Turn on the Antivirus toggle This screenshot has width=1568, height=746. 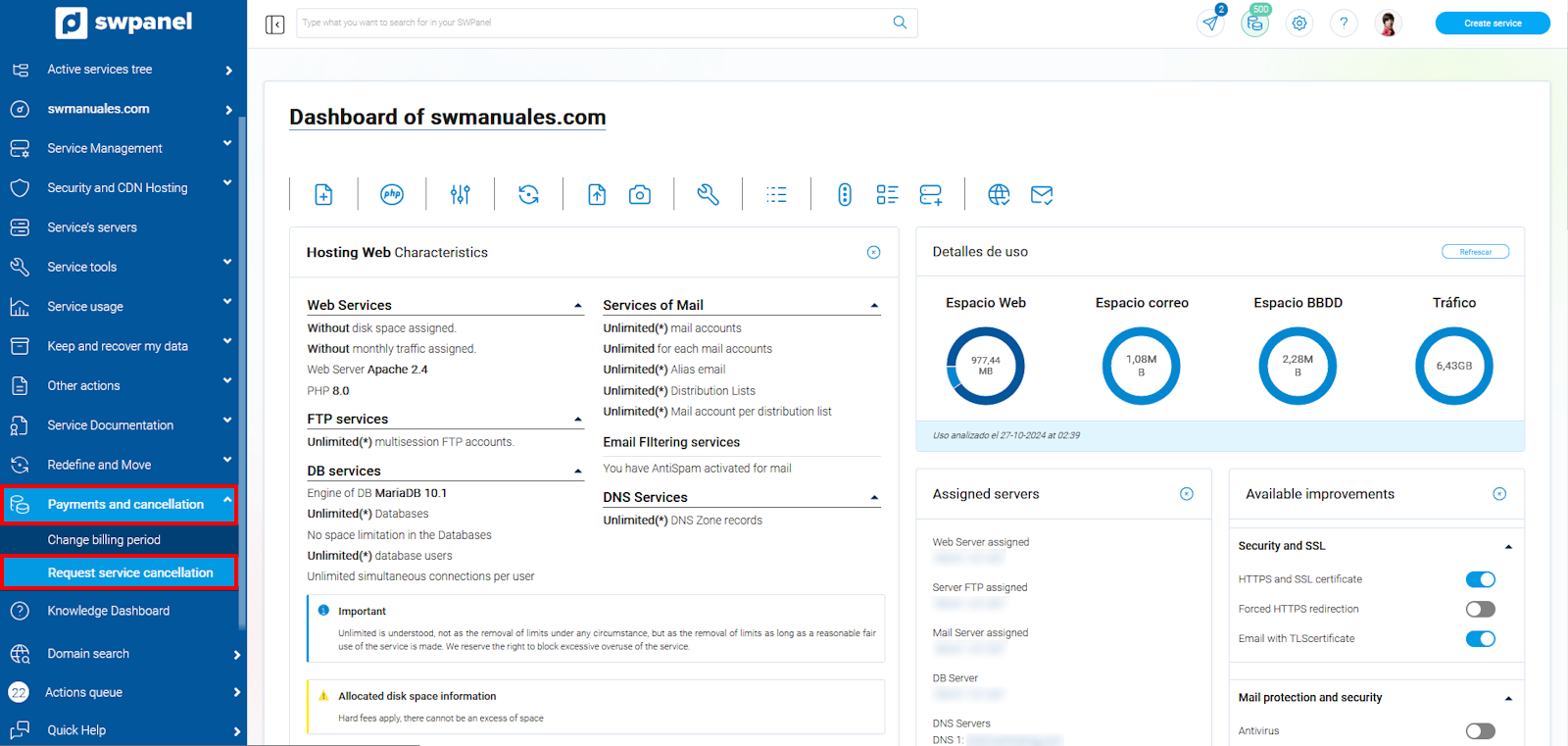(x=1480, y=730)
